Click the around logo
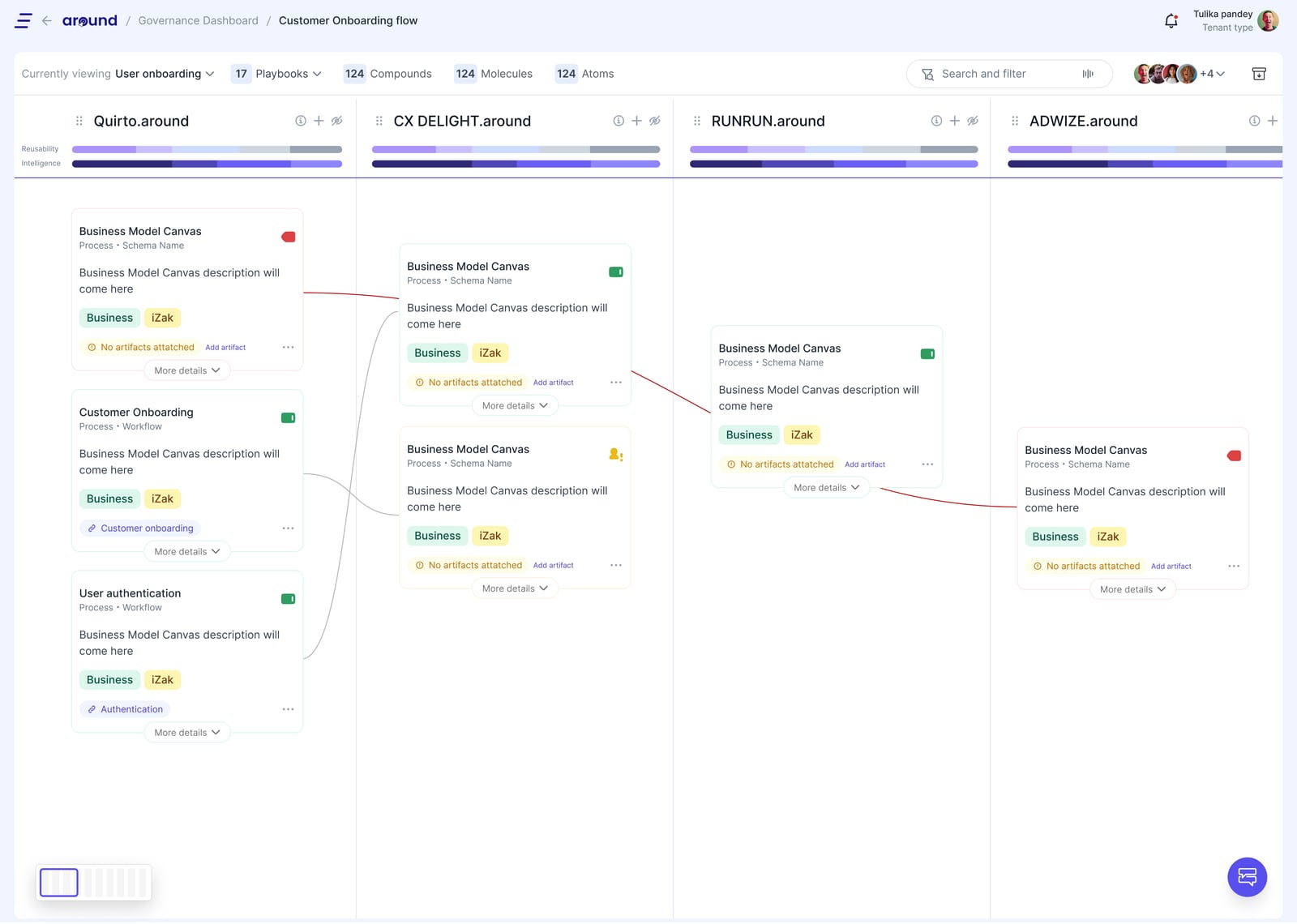The height and width of the screenshot is (924, 1297). click(89, 21)
